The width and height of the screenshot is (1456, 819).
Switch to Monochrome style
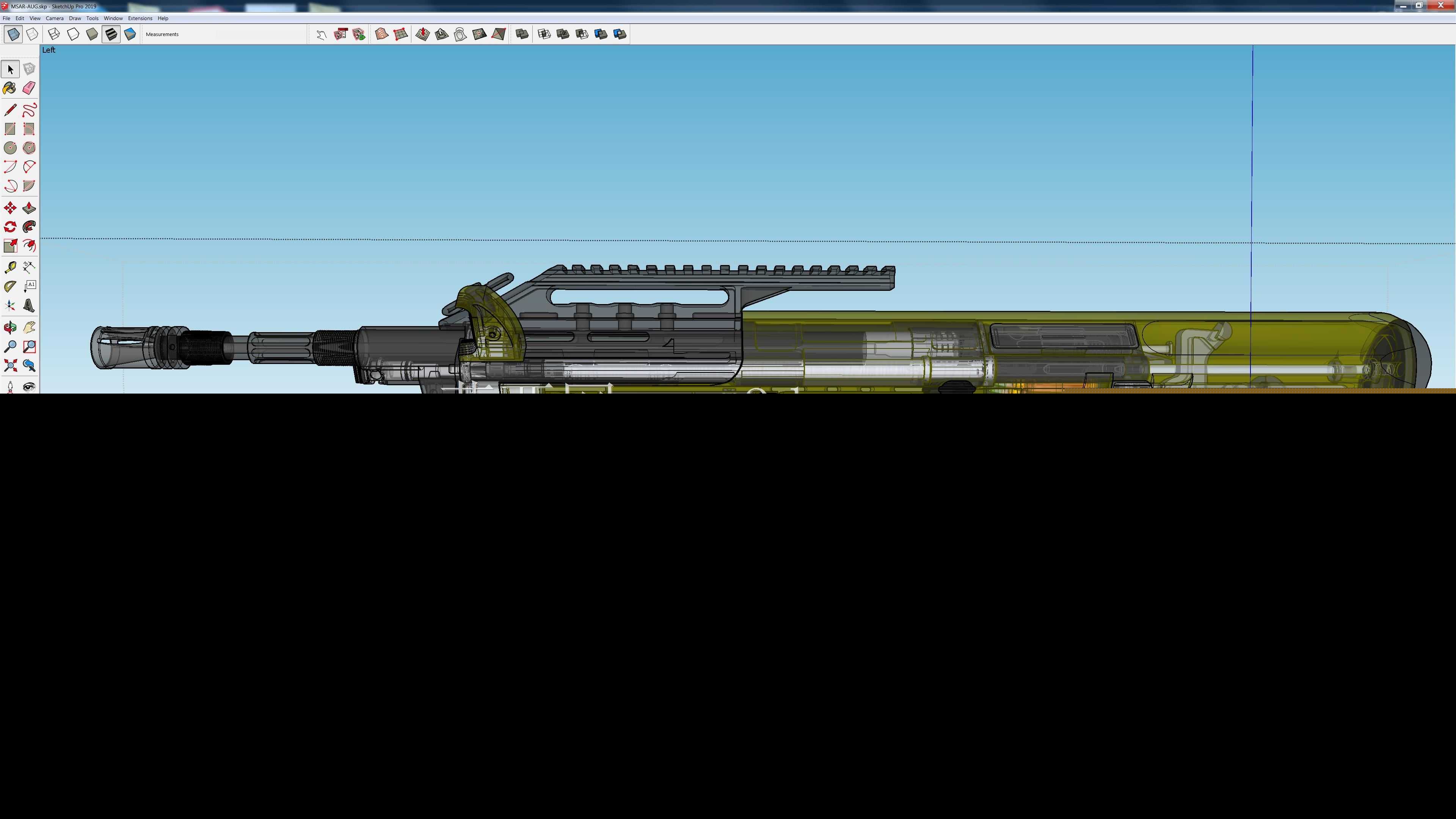130,35
